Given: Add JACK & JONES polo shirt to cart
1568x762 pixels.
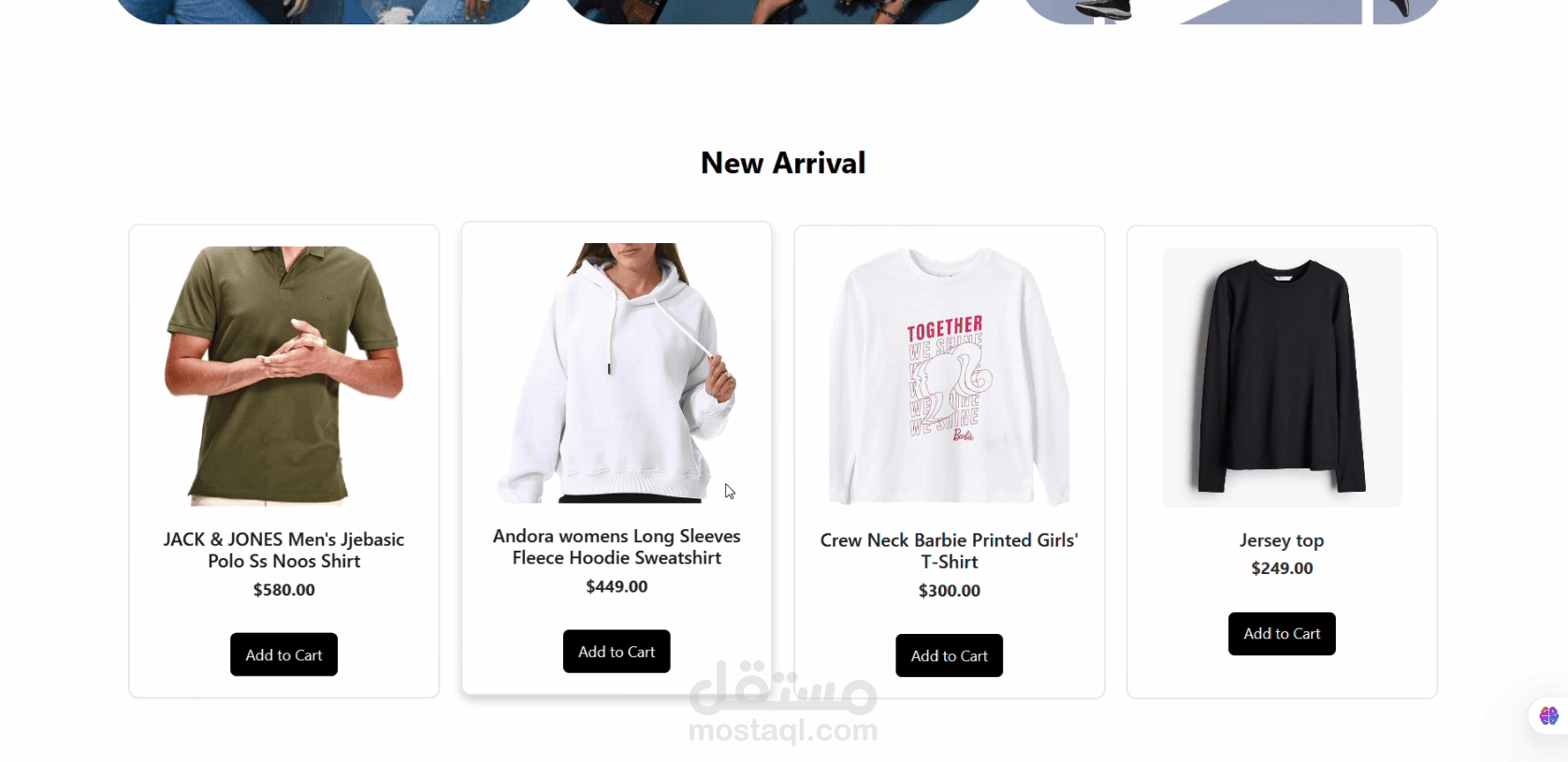Looking at the screenshot, I should pyautogui.click(x=283, y=654).
